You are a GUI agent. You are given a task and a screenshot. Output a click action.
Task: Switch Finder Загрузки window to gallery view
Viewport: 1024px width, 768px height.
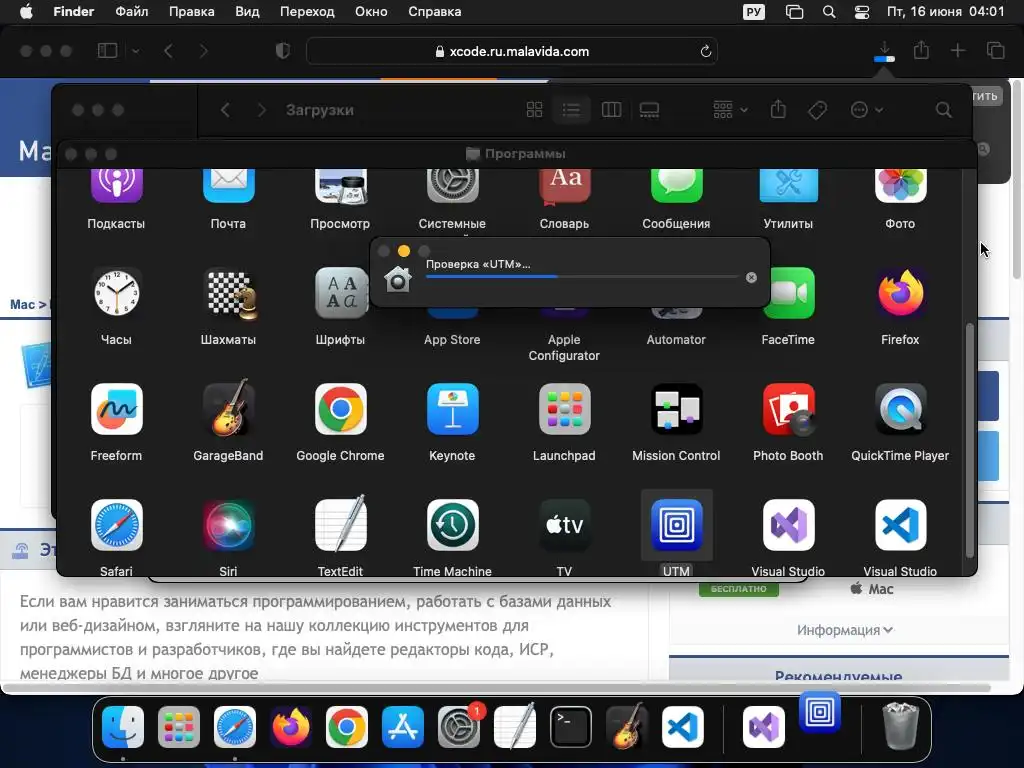pos(648,110)
